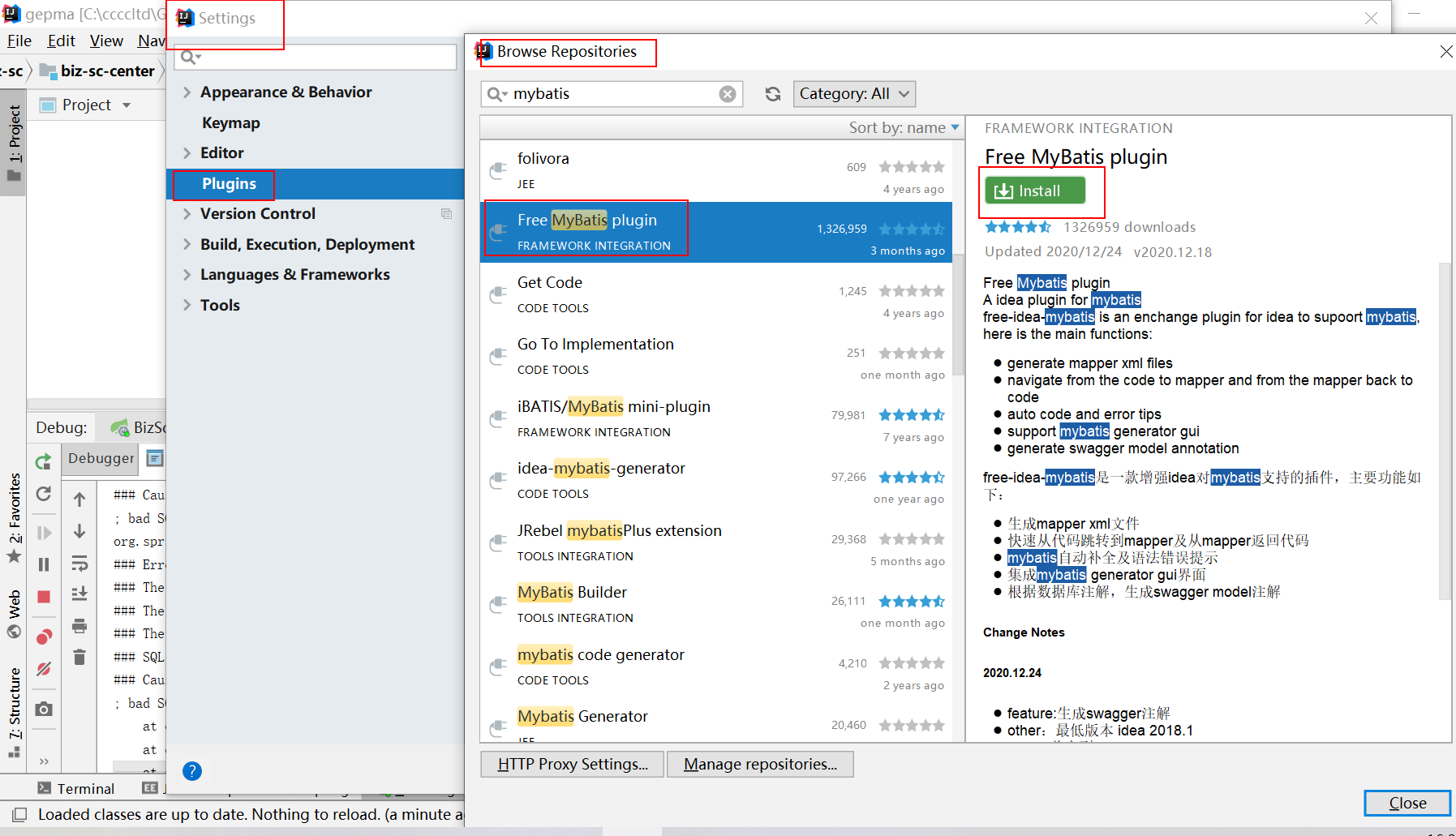Click description pane vertical scrollbar
The width and height of the screenshot is (1456, 836).
pos(1445,431)
